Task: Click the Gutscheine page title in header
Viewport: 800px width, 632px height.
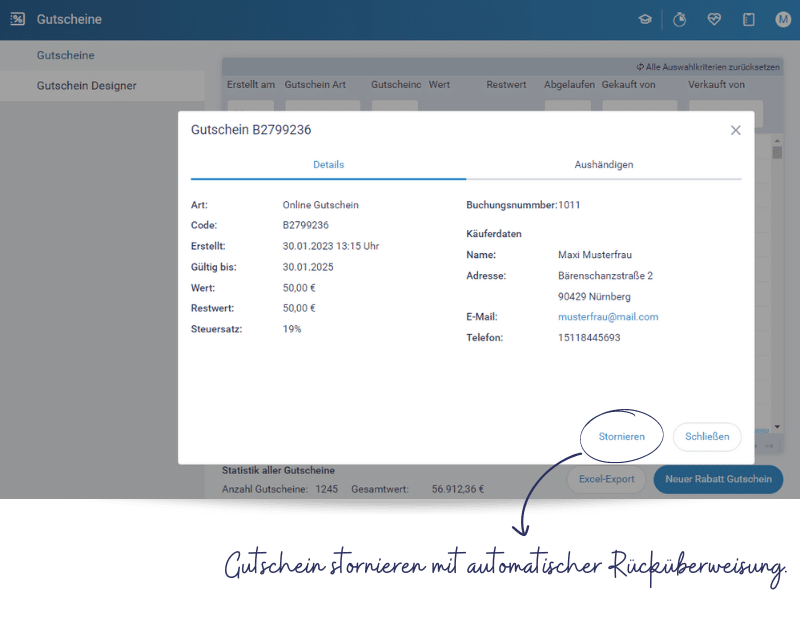Action: (x=69, y=19)
